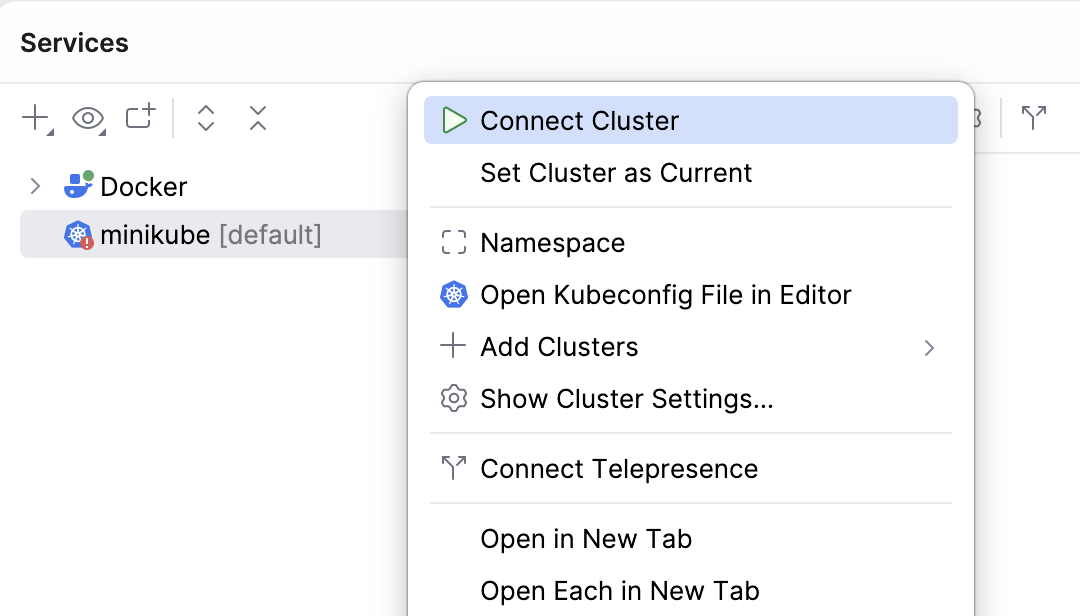1080x616 pixels.
Task: Collapse all nodes using the toolbar icon
Action: (x=257, y=118)
